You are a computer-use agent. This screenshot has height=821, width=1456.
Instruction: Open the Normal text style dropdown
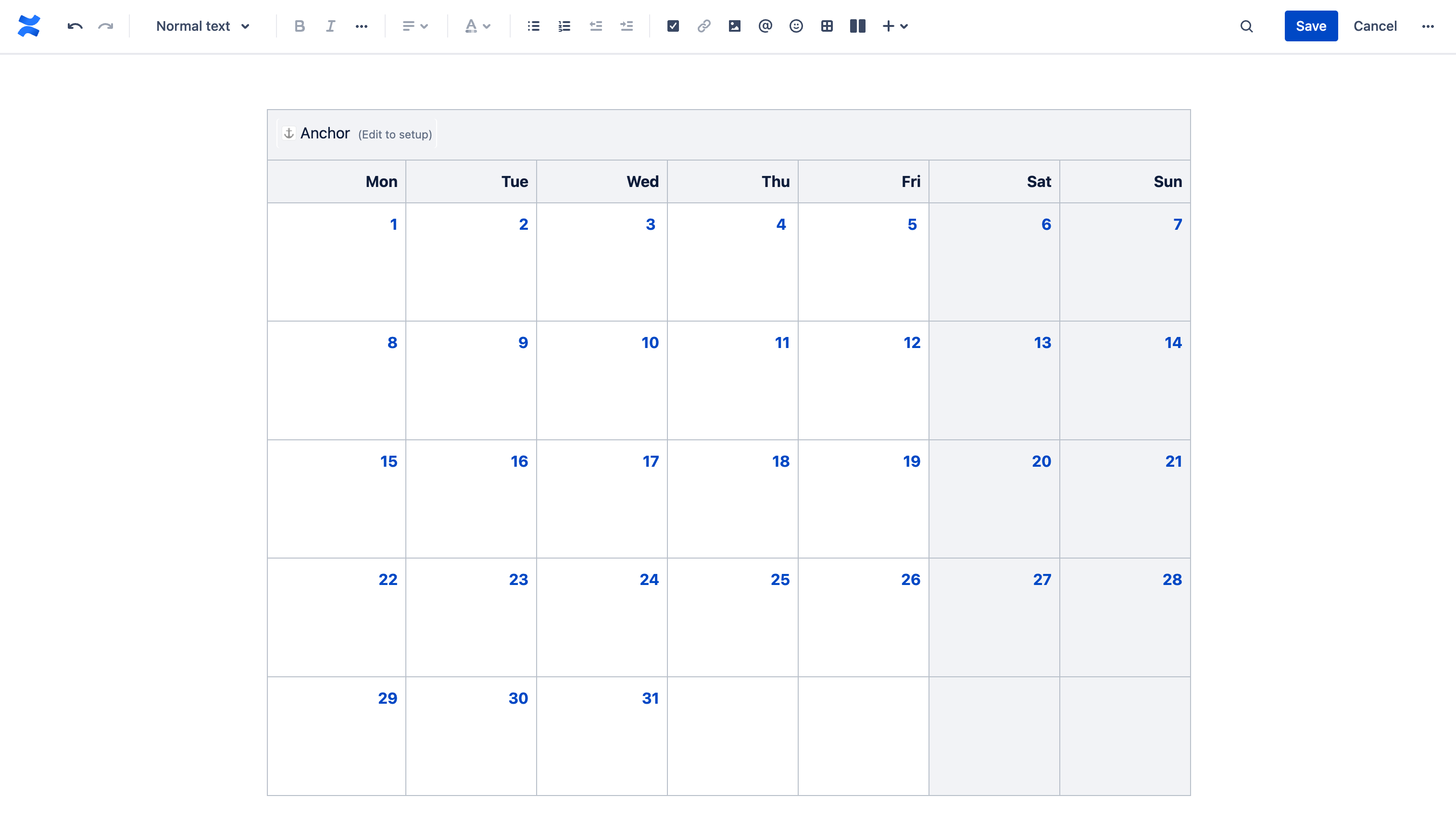point(203,26)
